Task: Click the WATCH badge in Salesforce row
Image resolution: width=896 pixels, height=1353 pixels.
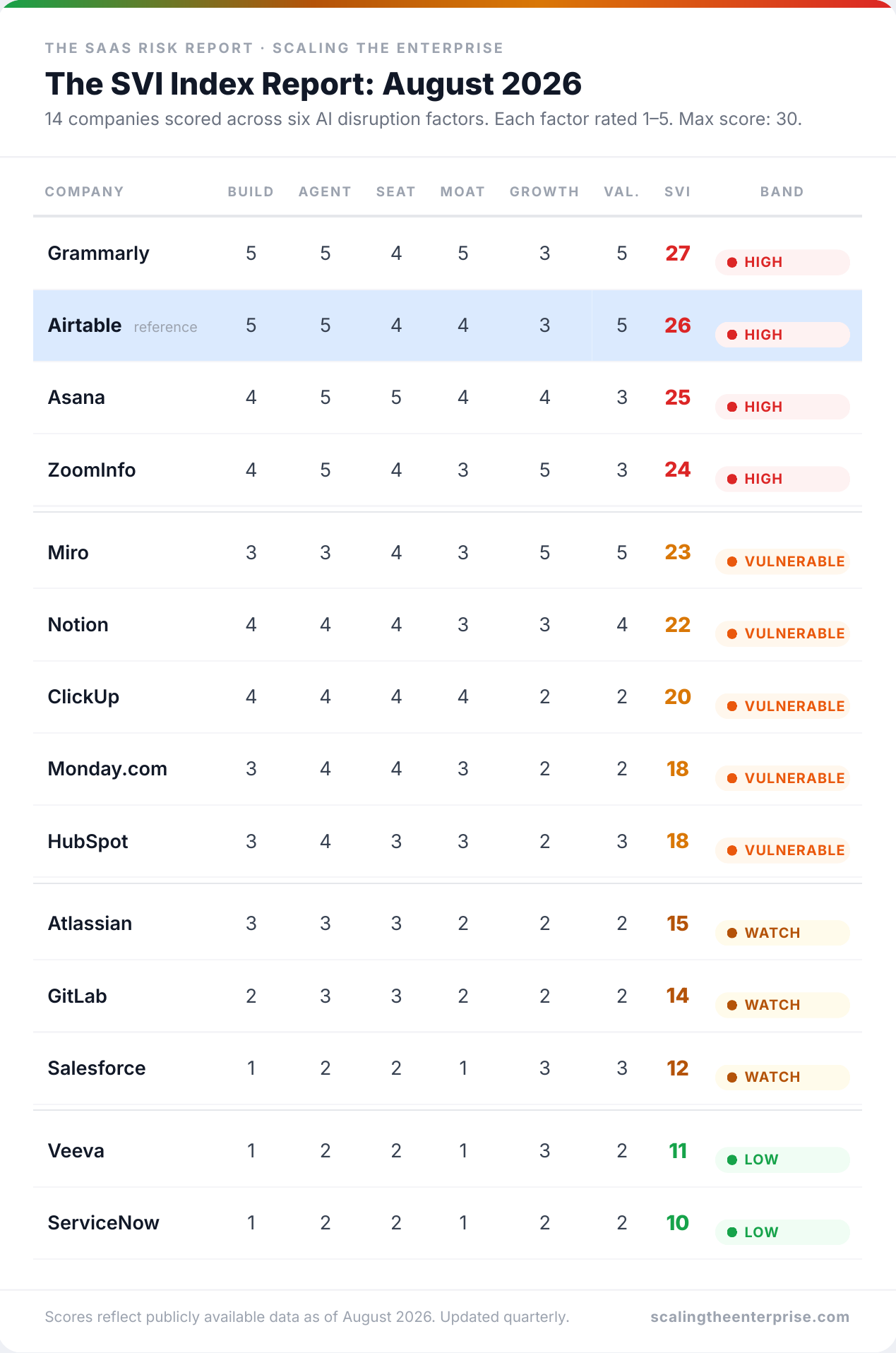Action: pos(782,1077)
